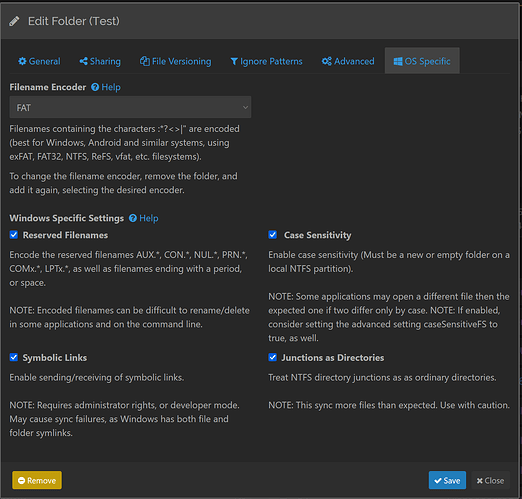Disable the Symbolic Links checkbox
Viewport: 522px width, 499px height.
pos(14,357)
